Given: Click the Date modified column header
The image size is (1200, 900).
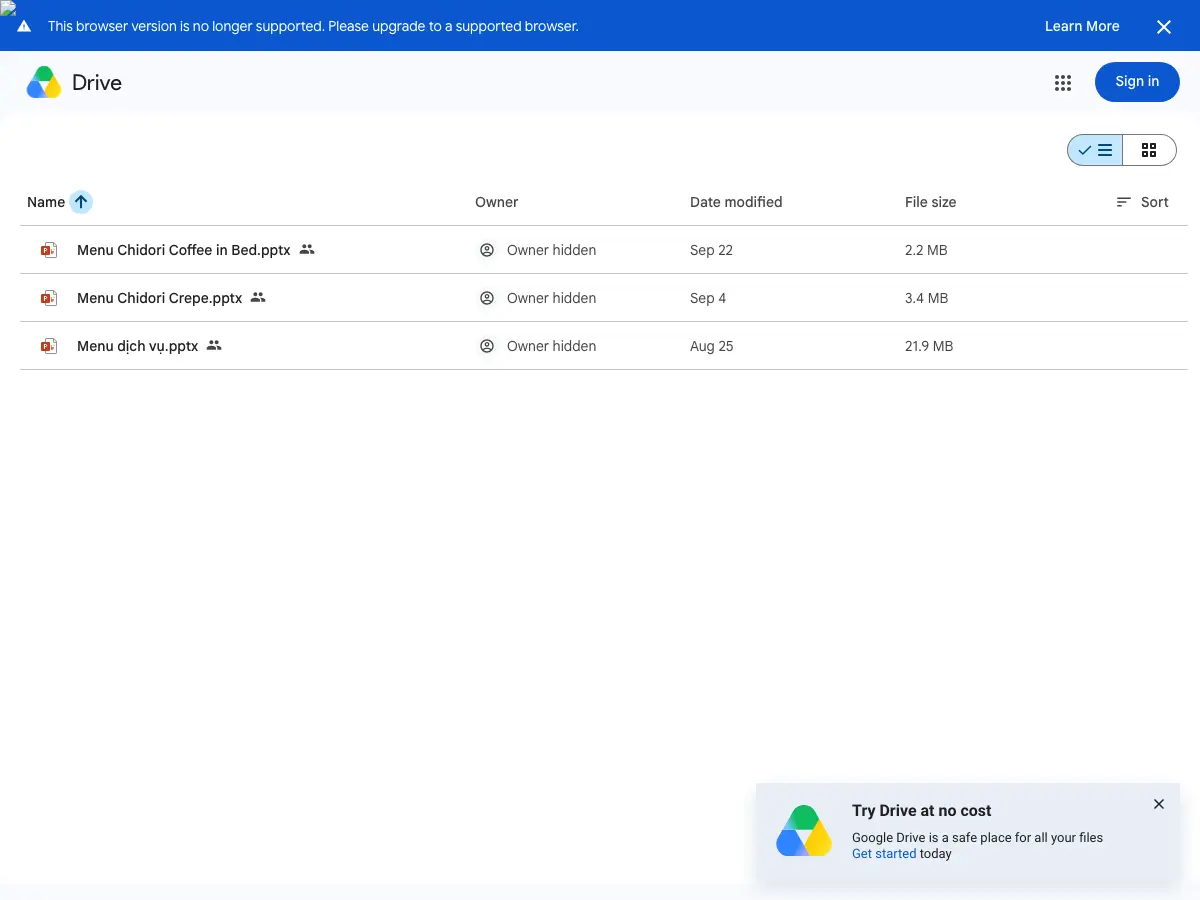Looking at the screenshot, I should pos(736,202).
